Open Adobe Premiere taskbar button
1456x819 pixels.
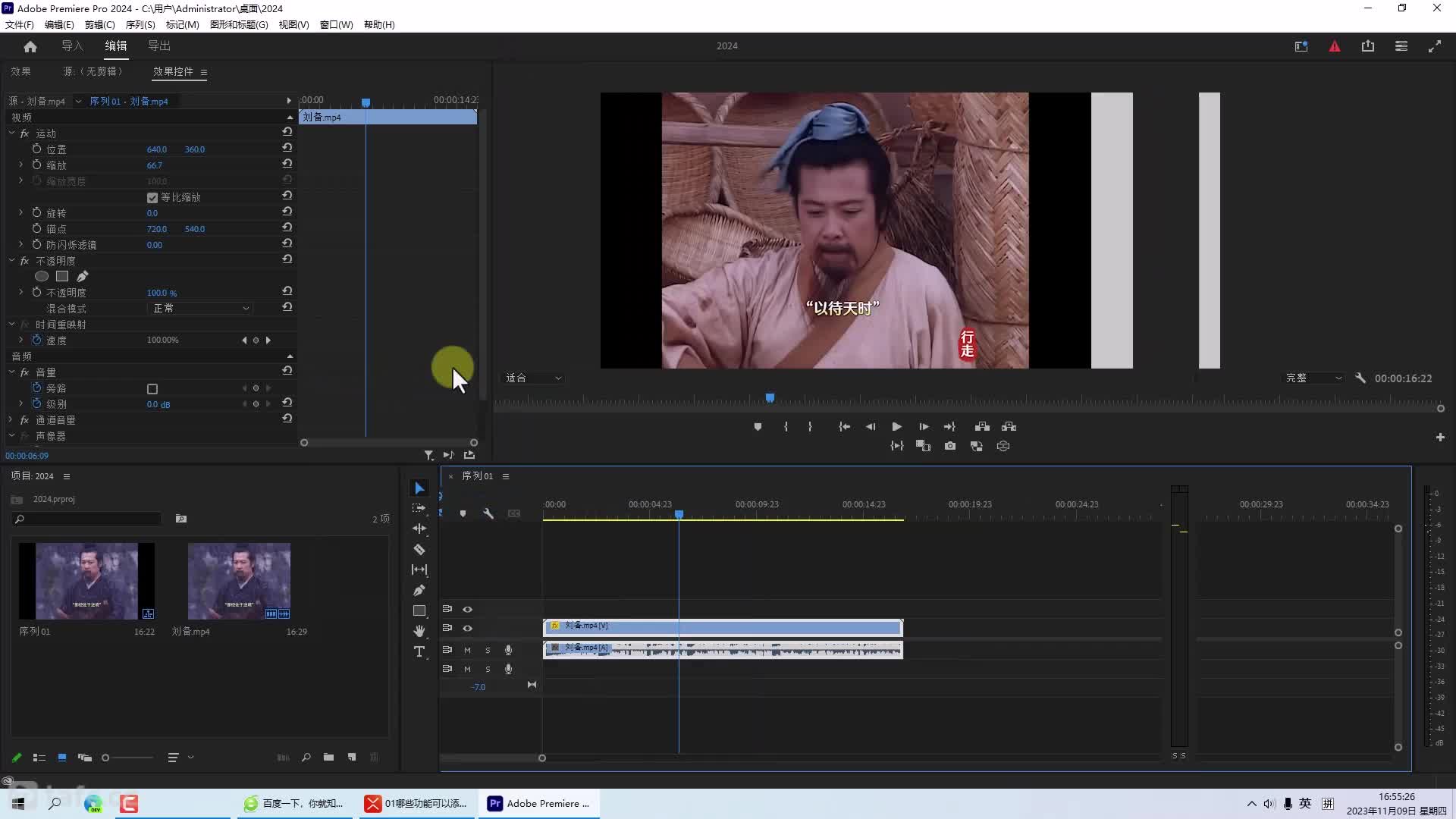point(539,804)
